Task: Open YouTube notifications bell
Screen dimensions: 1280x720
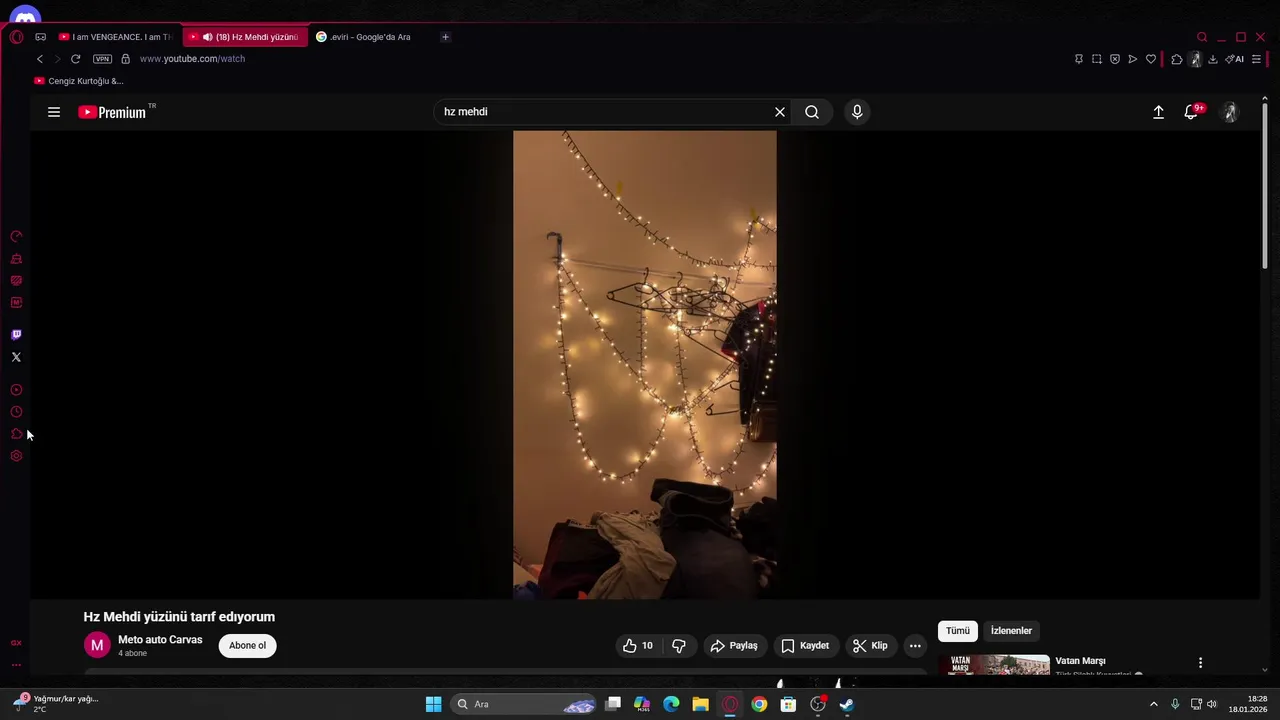Action: click(x=1191, y=112)
